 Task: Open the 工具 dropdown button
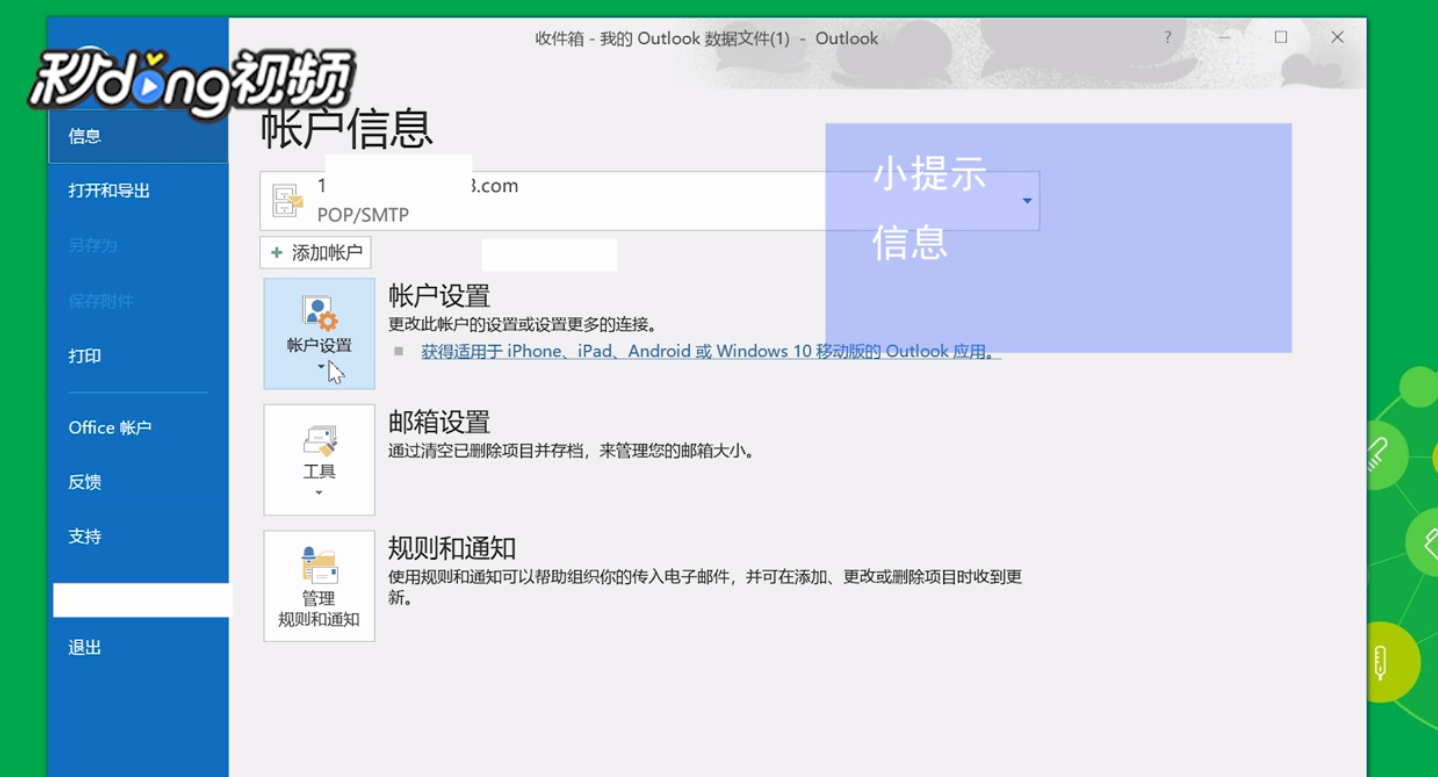(x=319, y=460)
